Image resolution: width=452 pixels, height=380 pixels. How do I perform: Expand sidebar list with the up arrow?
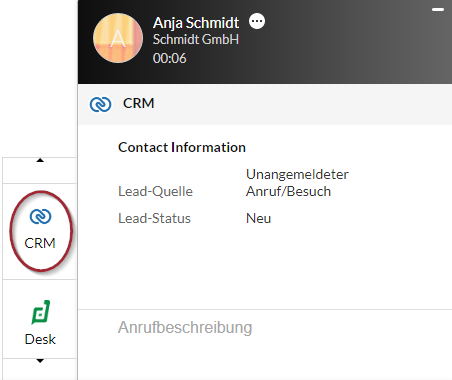[40, 160]
